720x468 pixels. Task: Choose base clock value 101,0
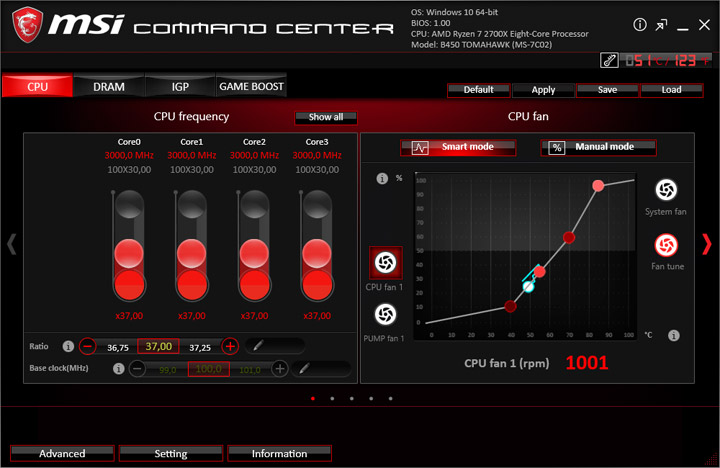pyautogui.click(x=250, y=370)
